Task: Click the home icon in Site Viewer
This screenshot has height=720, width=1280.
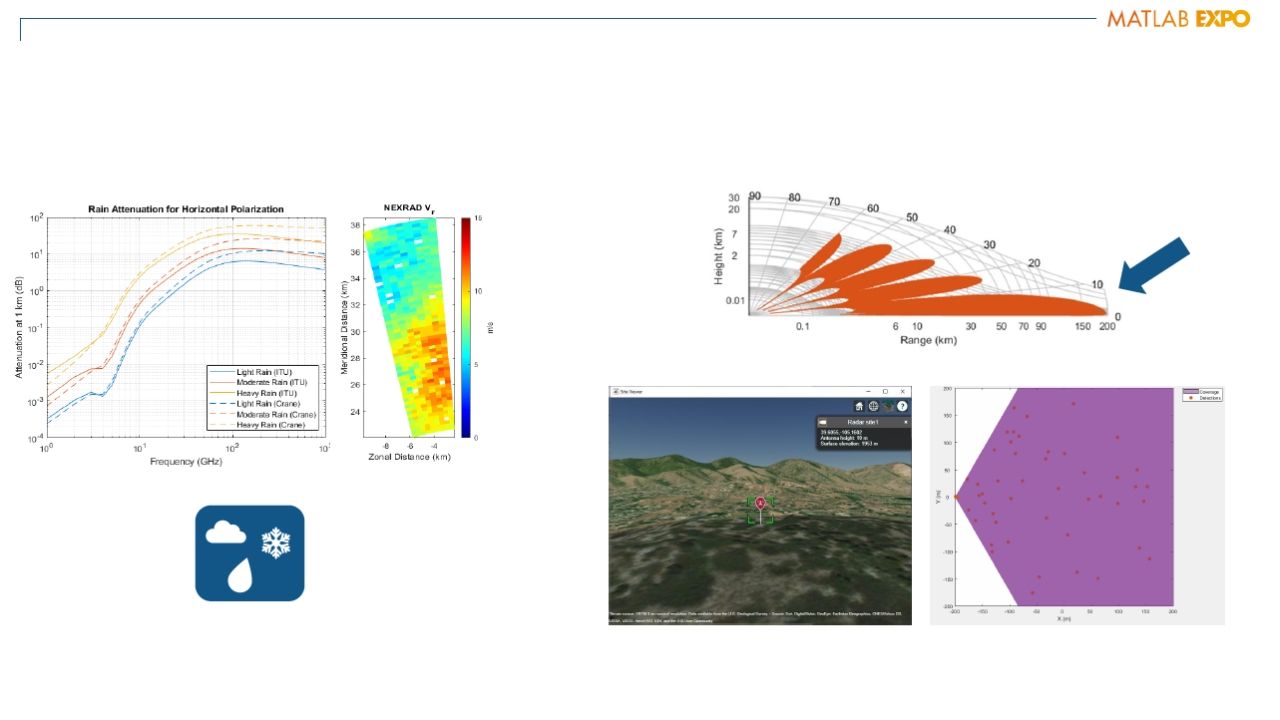Action: click(x=859, y=406)
